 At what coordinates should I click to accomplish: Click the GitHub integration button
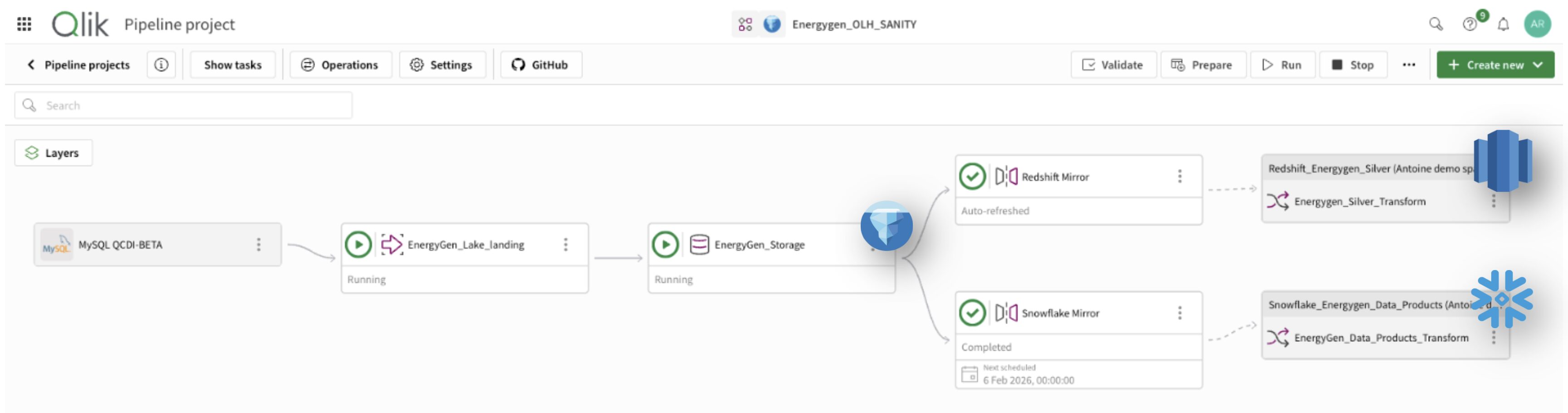540,64
